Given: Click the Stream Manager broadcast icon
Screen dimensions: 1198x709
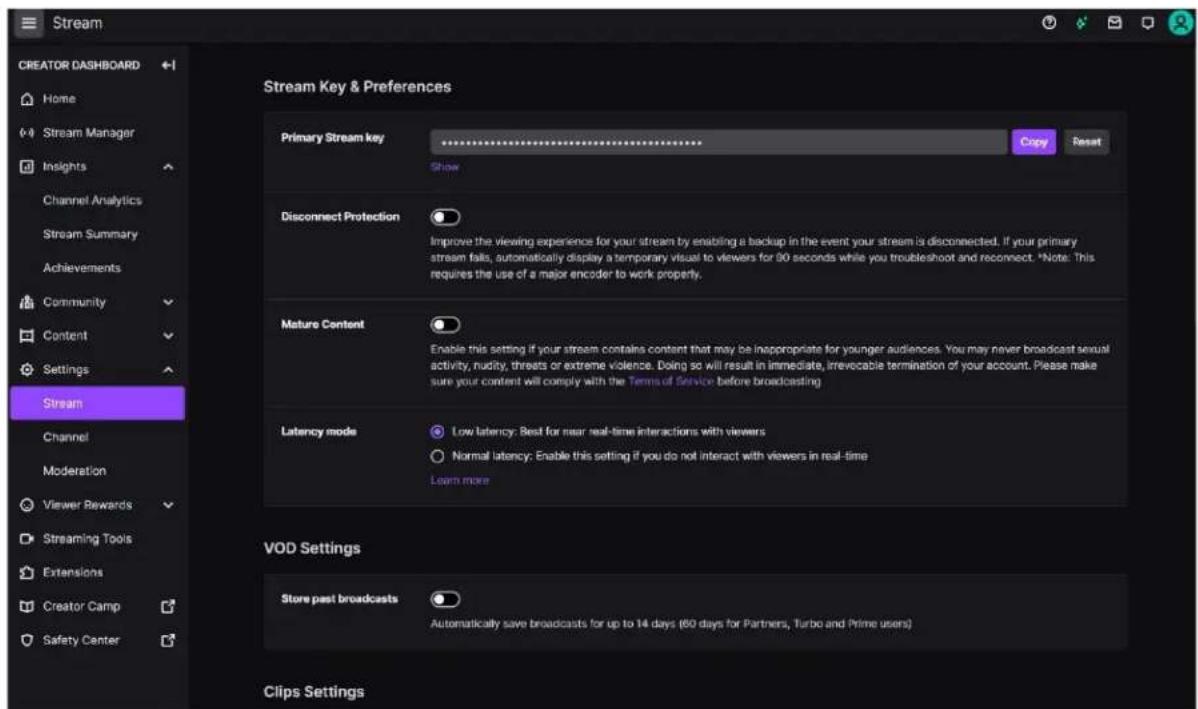Looking at the screenshot, I should click(x=27, y=133).
